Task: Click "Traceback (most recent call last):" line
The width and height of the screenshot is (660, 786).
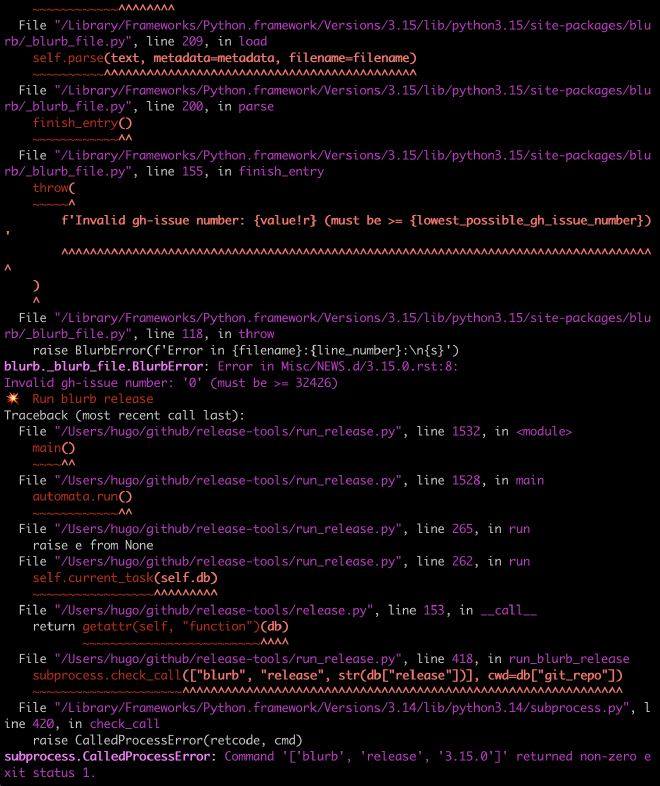Action: [x=124, y=416]
